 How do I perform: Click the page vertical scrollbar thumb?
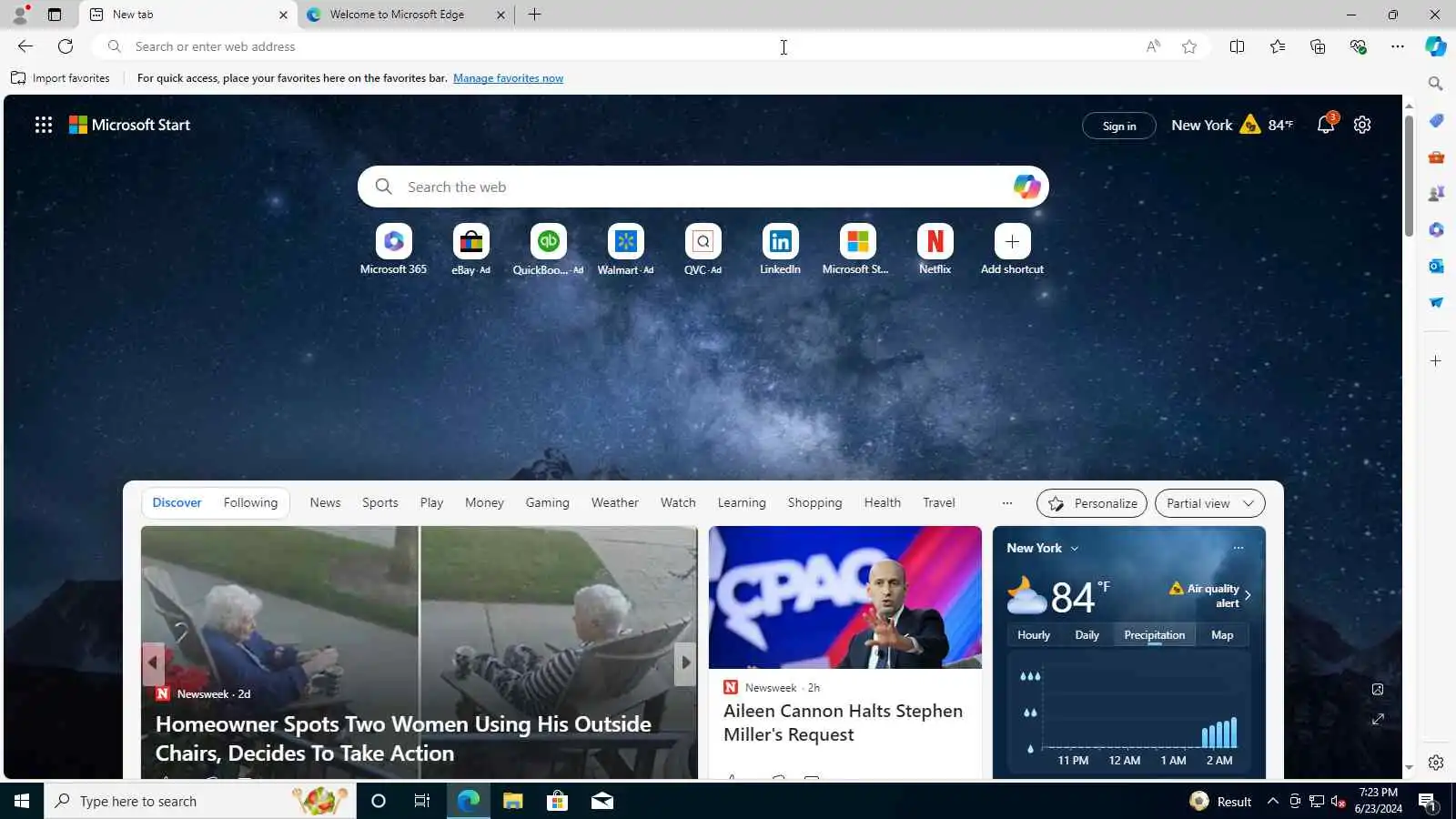[1409, 175]
